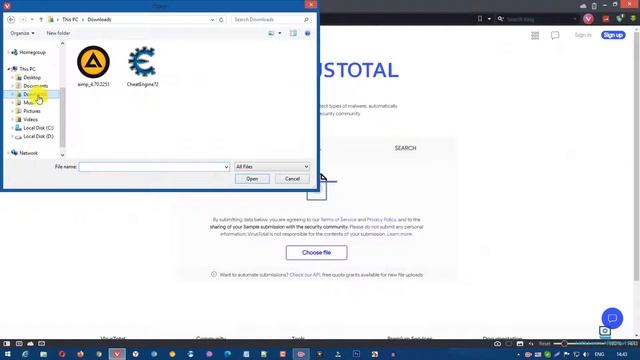Open File Explorer from the taskbar

click(x=43, y=354)
